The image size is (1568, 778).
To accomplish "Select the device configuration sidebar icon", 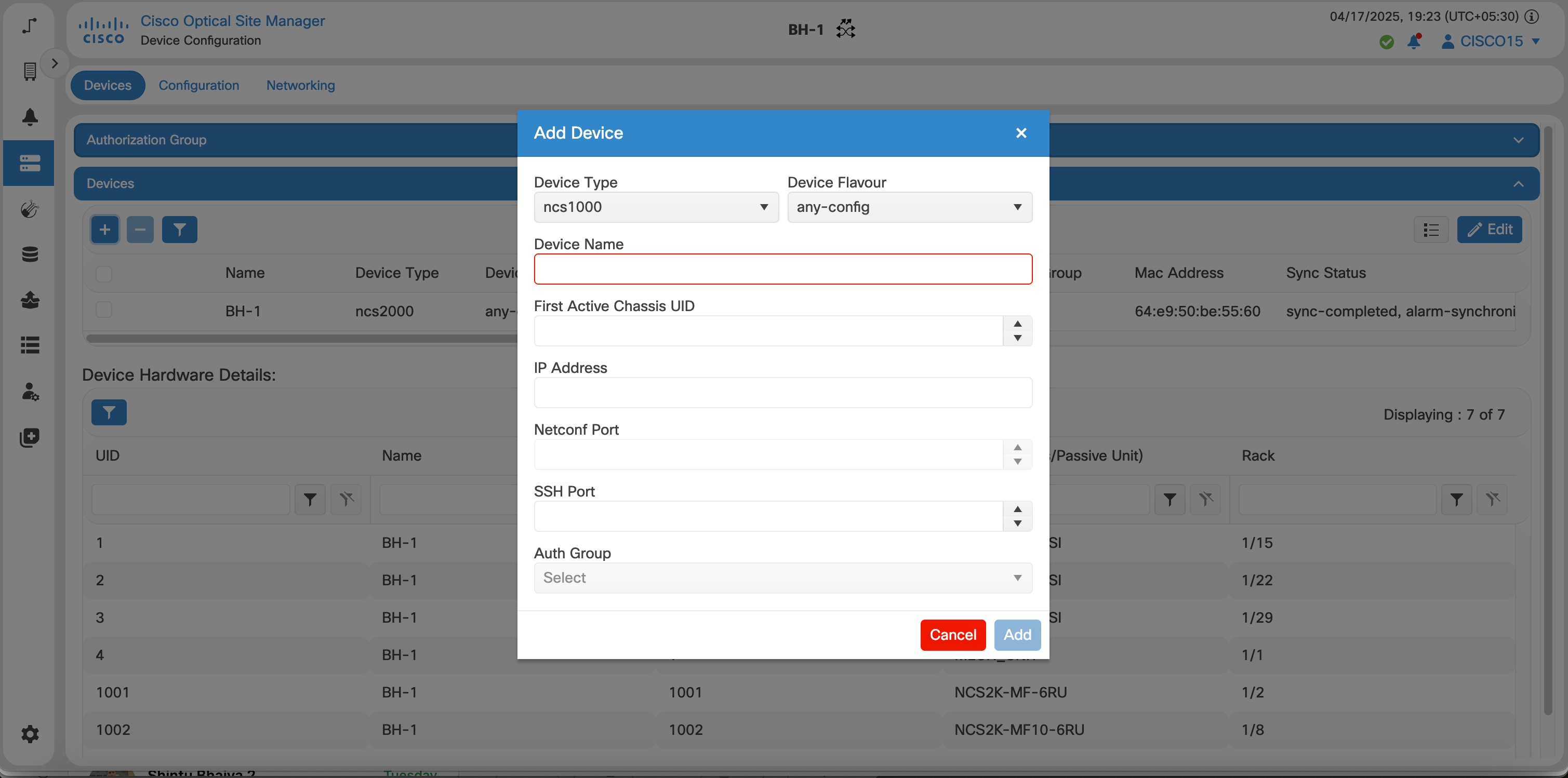I will tap(29, 163).
